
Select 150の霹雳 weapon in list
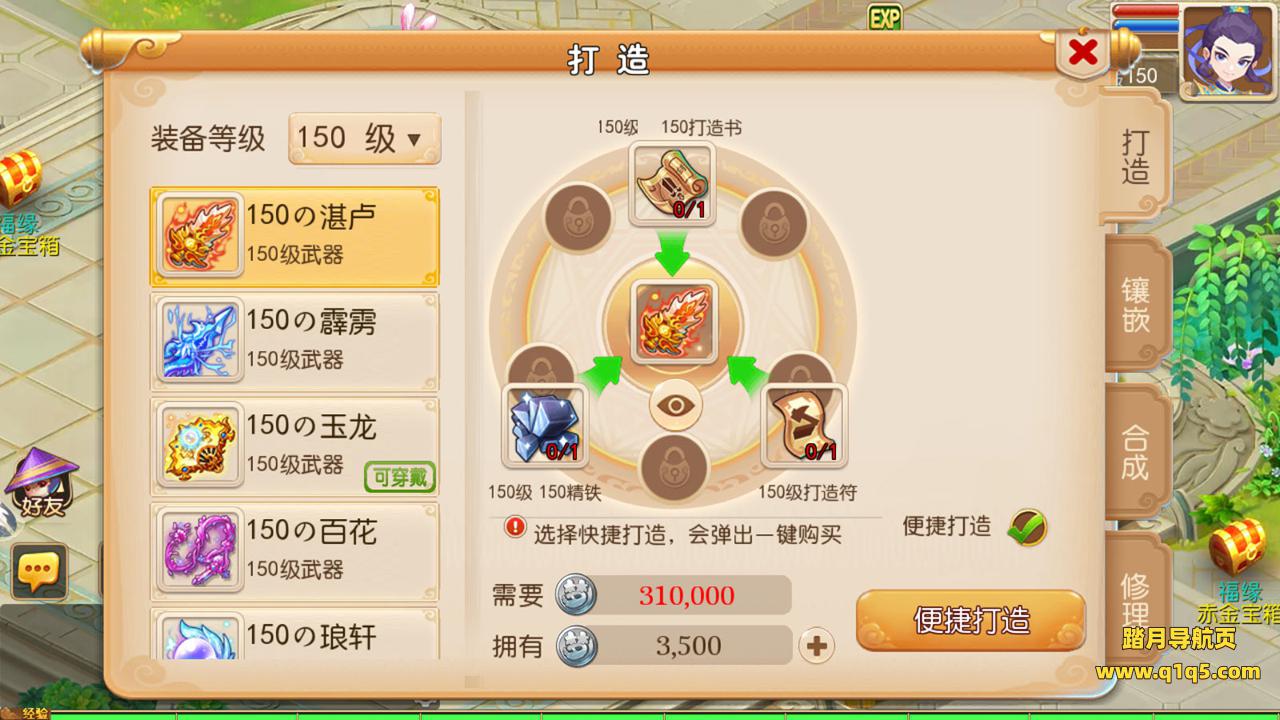tap(295, 340)
